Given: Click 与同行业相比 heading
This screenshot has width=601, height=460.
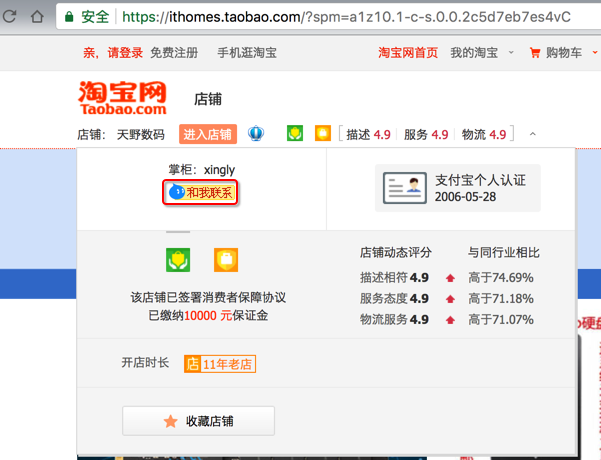Looking at the screenshot, I should pyautogui.click(x=504, y=253).
